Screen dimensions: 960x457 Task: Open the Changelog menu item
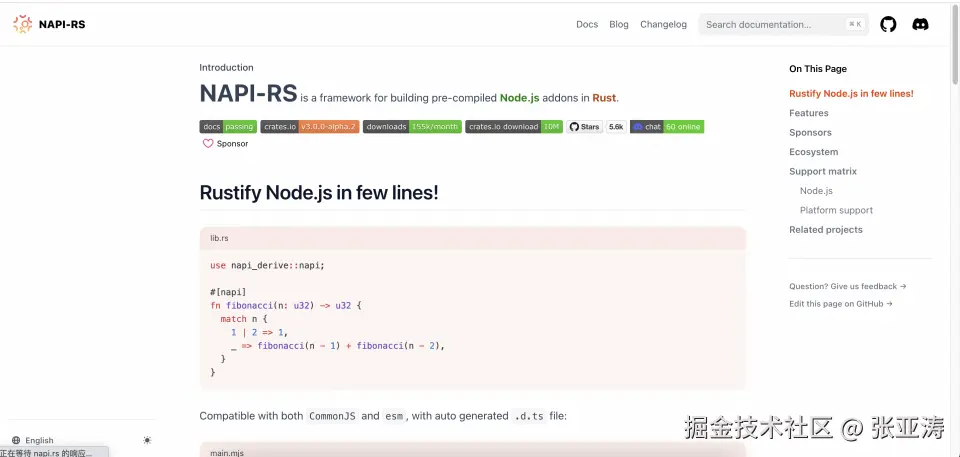tap(664, 25)
